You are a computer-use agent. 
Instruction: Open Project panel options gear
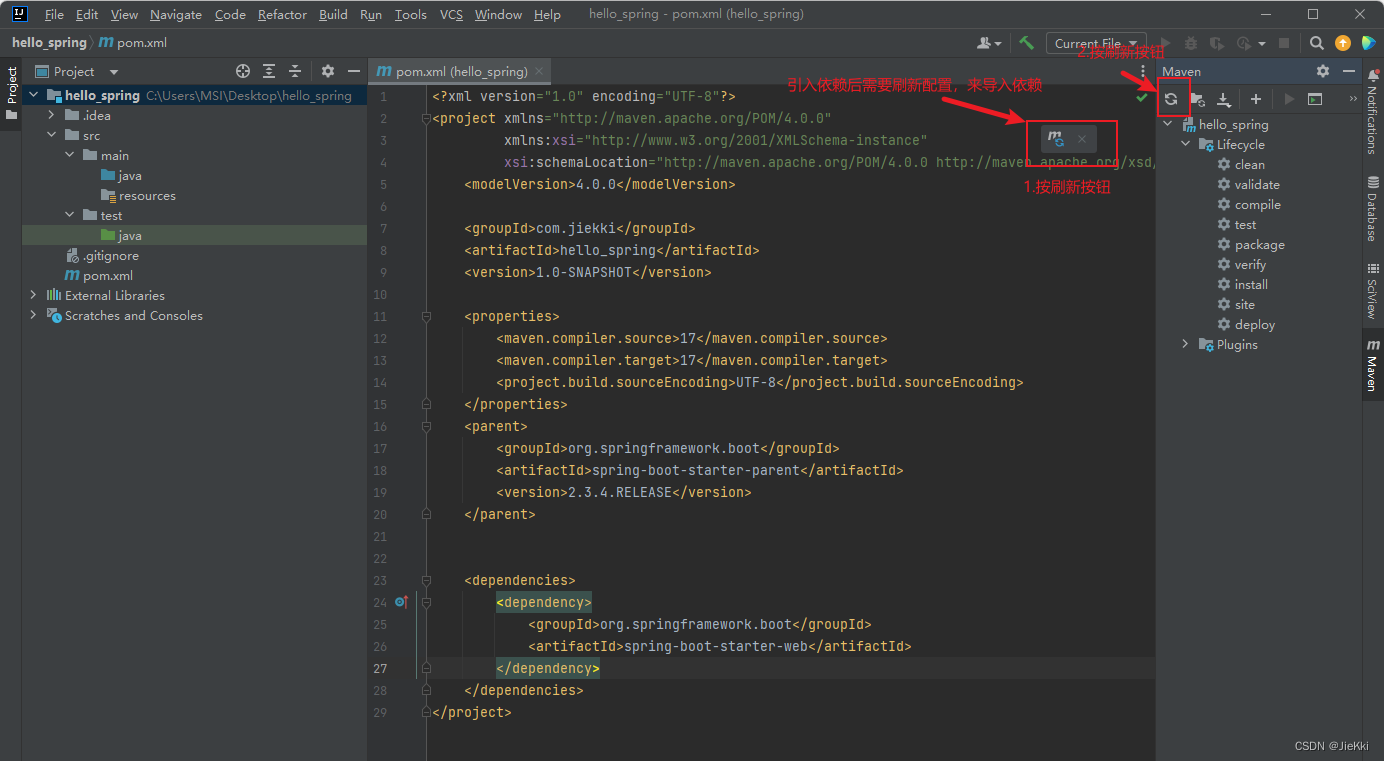(x=328, y=71)
